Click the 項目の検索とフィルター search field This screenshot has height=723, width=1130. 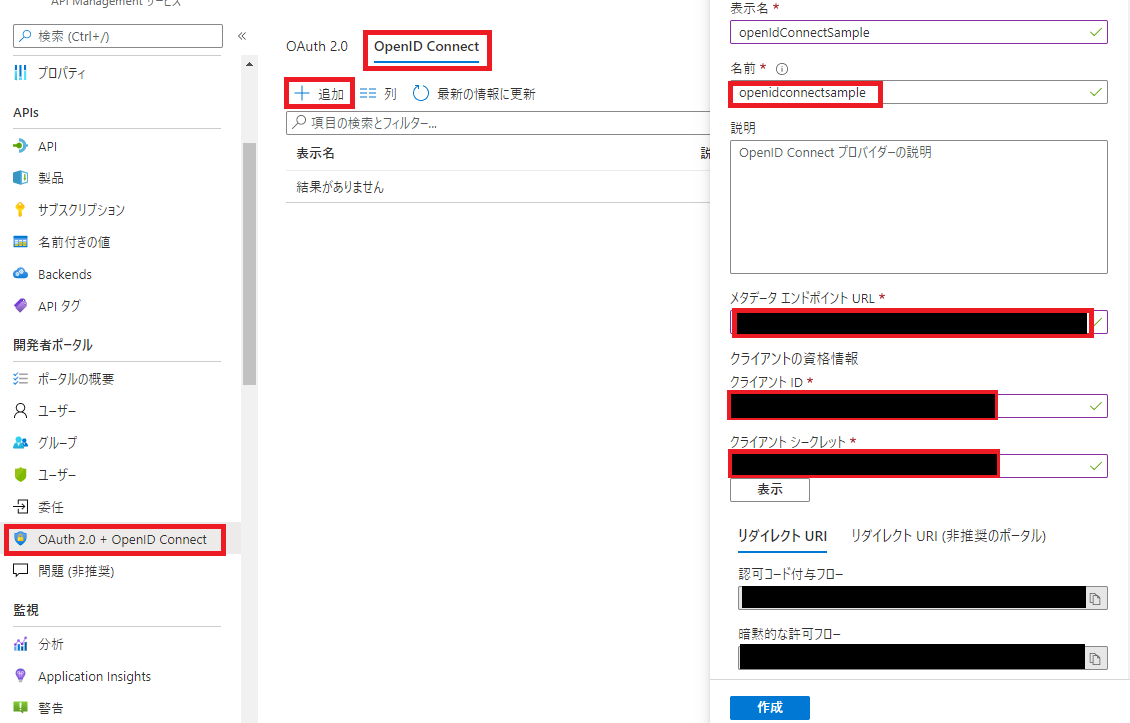[498, 123]
